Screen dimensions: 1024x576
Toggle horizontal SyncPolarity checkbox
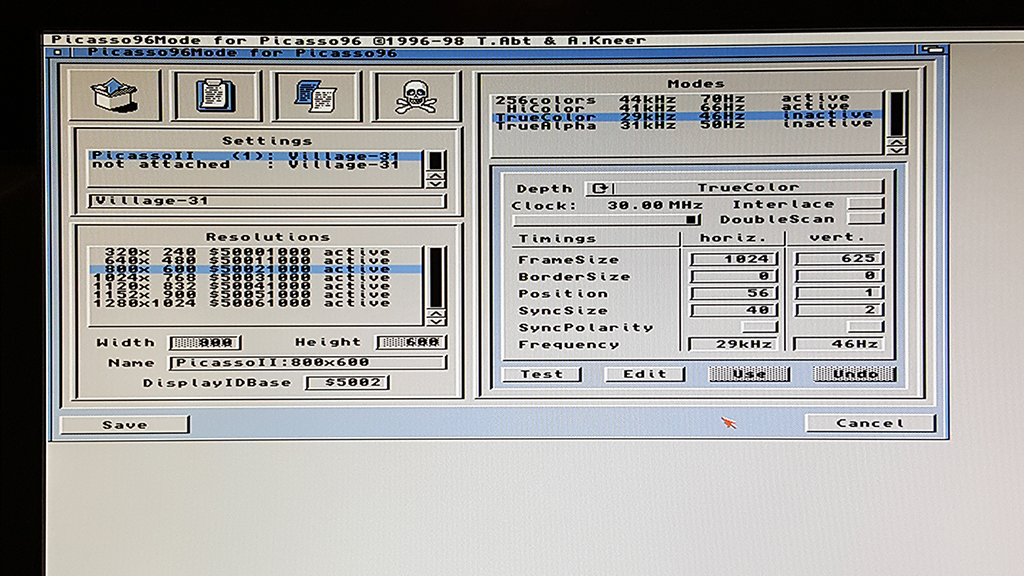click(759, 326)
